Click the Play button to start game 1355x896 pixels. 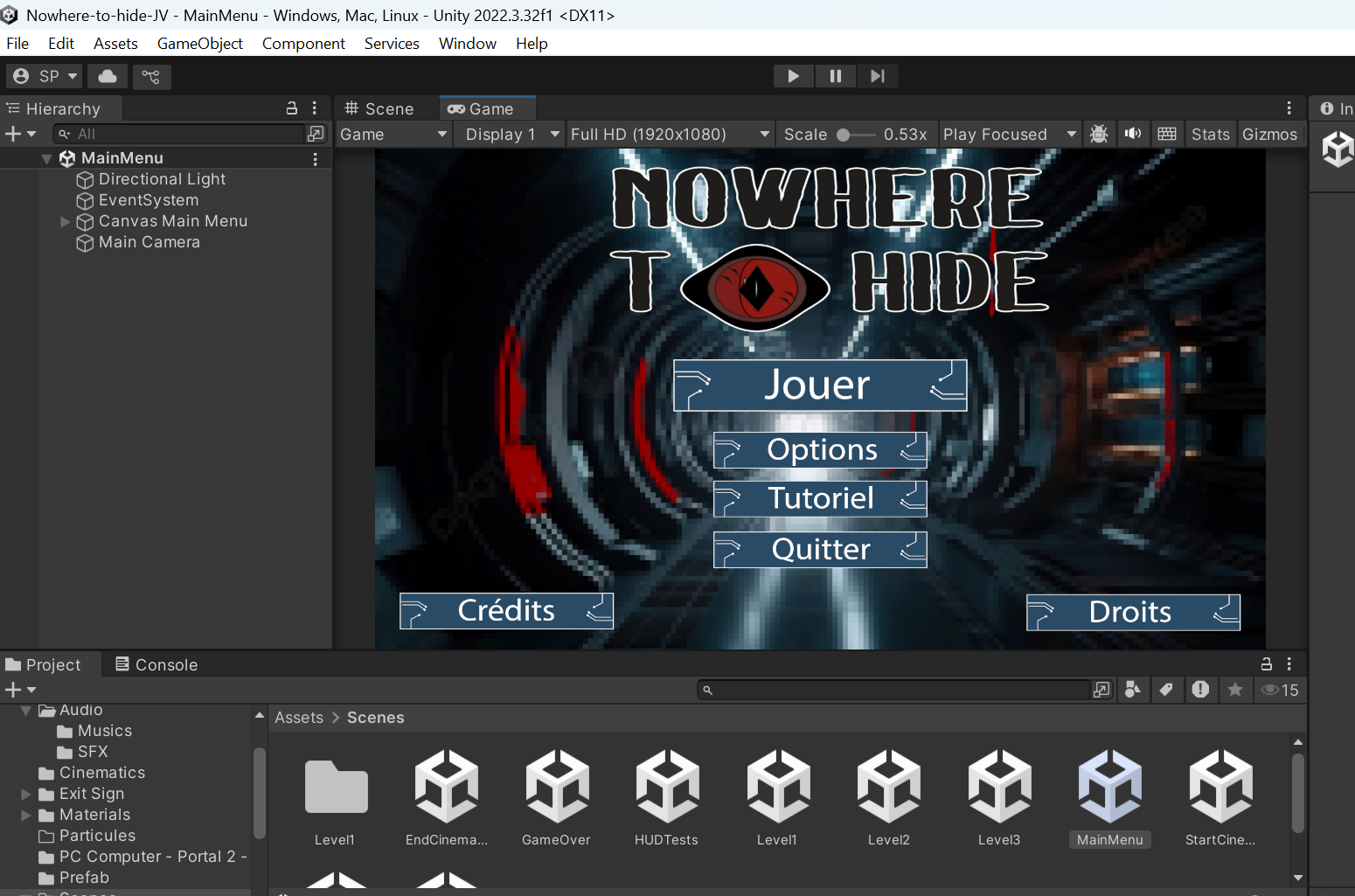(x=793, y=76)
